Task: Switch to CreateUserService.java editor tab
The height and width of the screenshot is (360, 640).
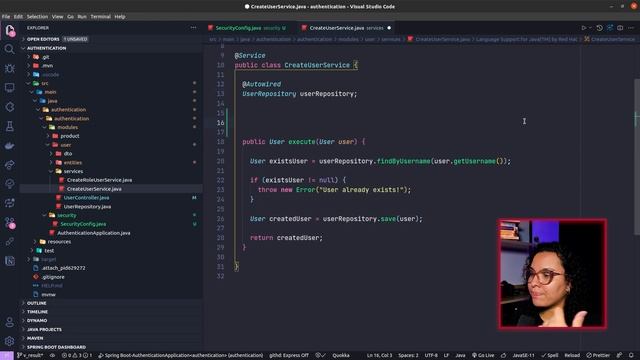Action: point(346,28)
